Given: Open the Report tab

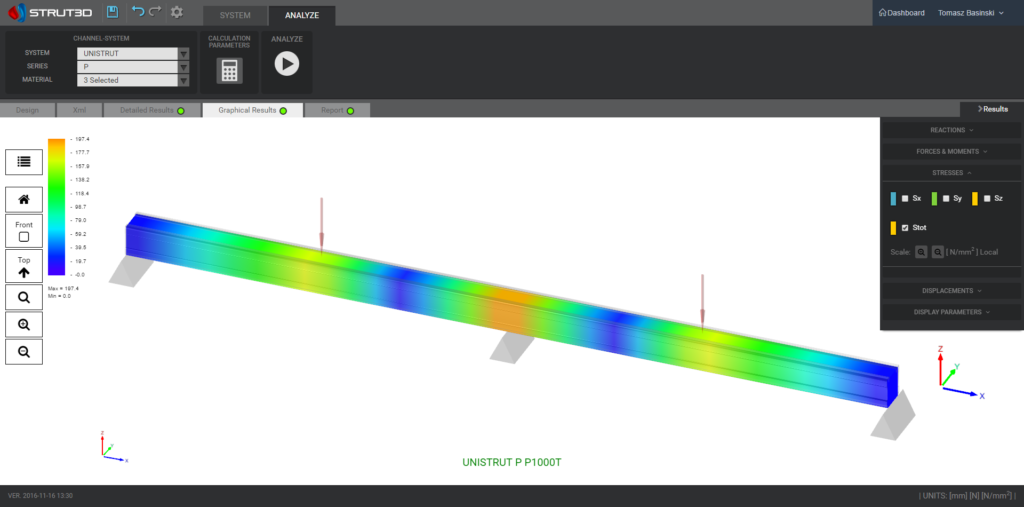Looking at the screenshot, I should 337,110.
